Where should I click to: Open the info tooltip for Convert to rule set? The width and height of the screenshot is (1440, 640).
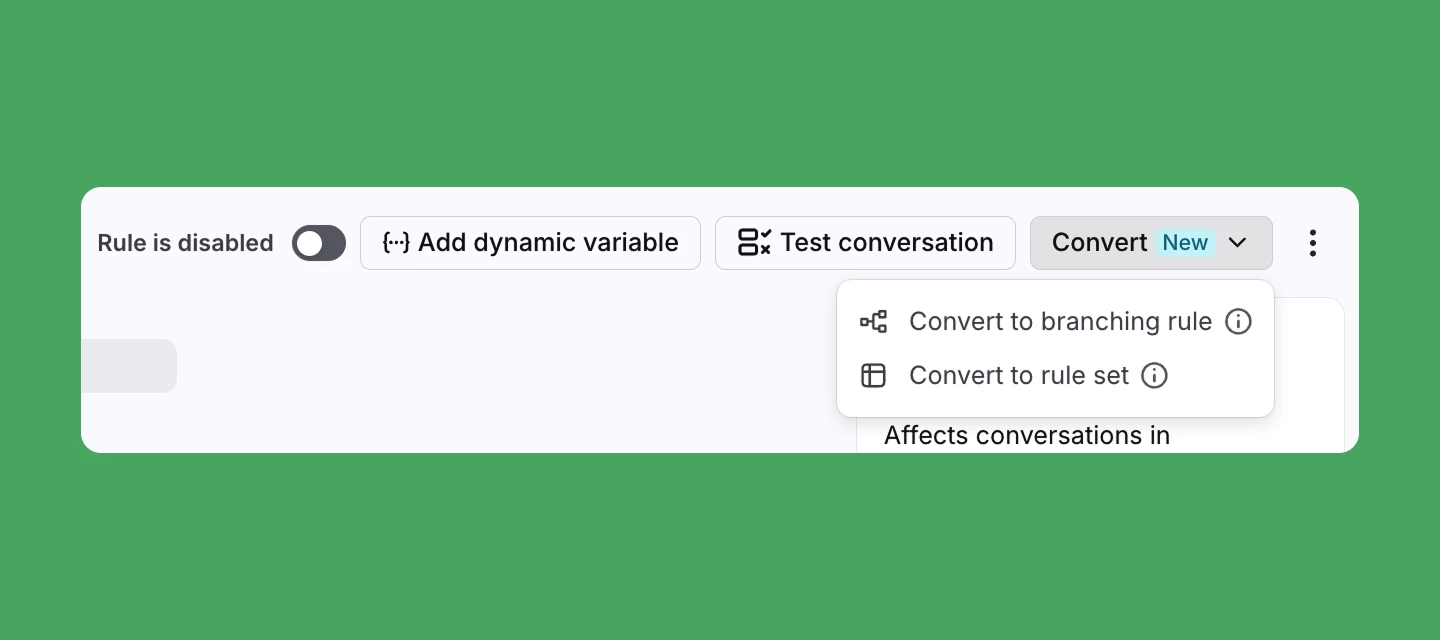click(1154, 375)
